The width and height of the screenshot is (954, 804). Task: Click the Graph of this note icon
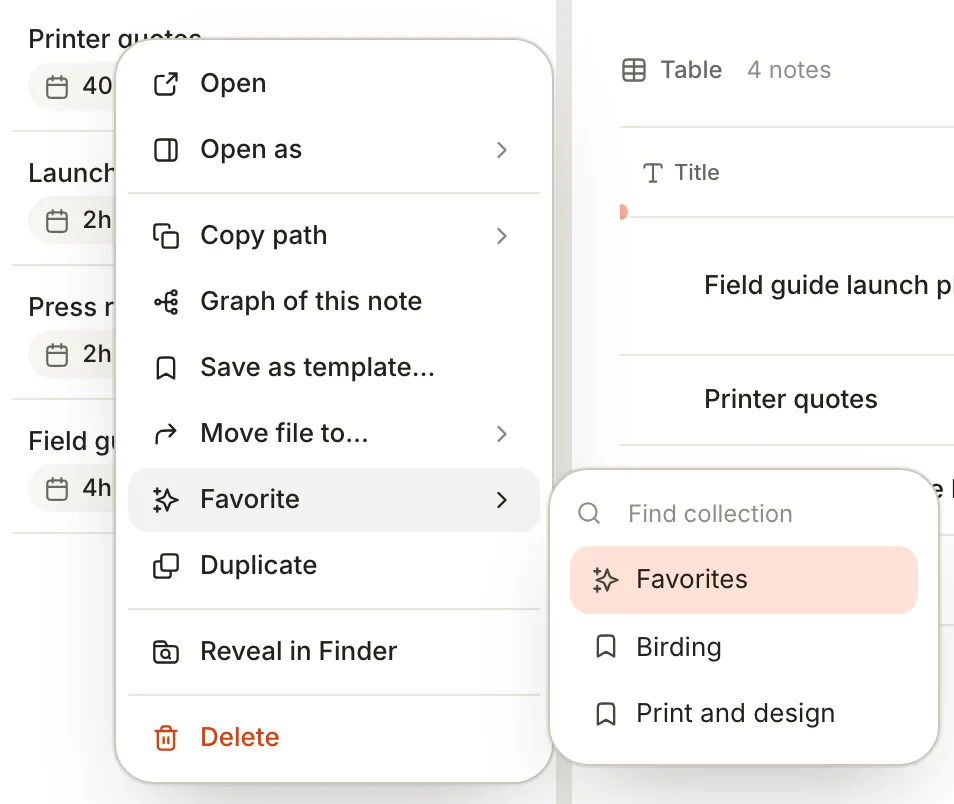[x=165, y=302]
